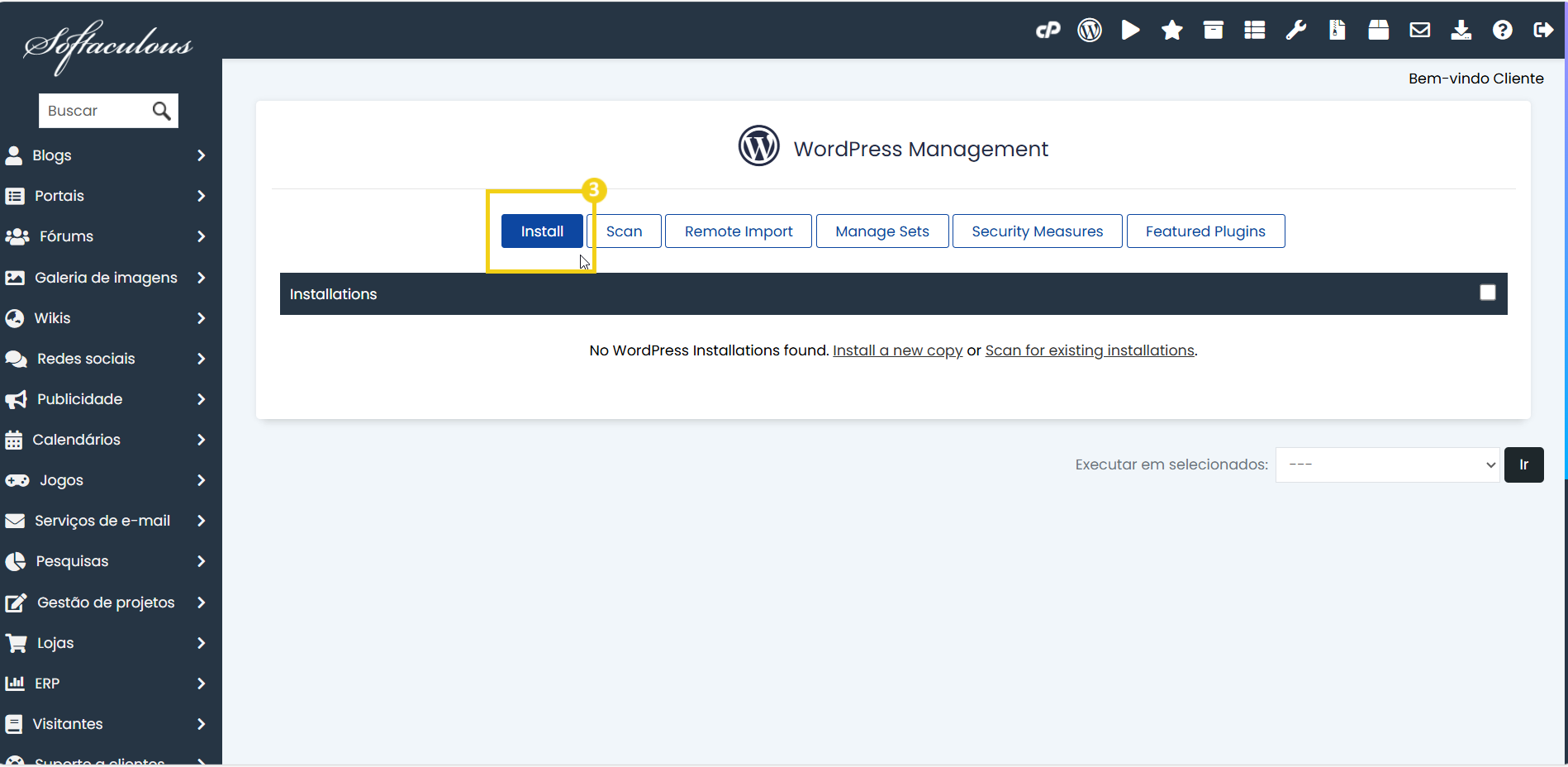Follow the 'Install a new copy' link
This screenshot has height=767, width=1568.
point(897,350)
